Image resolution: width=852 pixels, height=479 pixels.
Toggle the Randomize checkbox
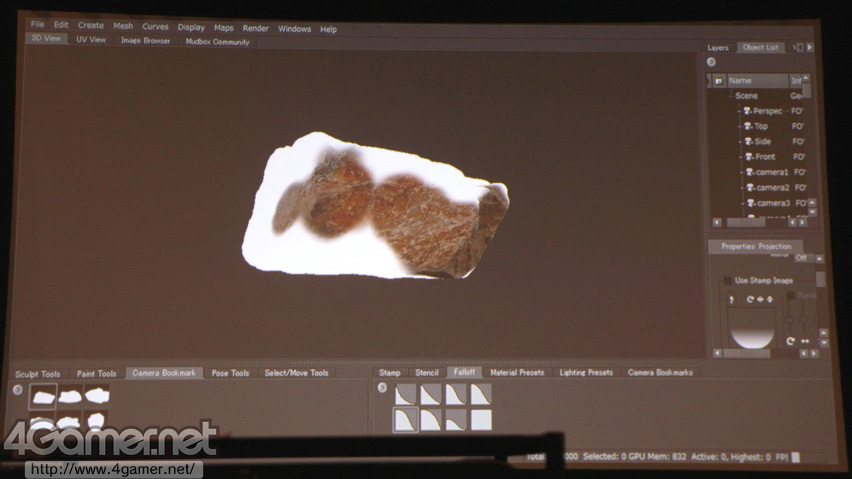pyautogui.click(x=791, y=295)
